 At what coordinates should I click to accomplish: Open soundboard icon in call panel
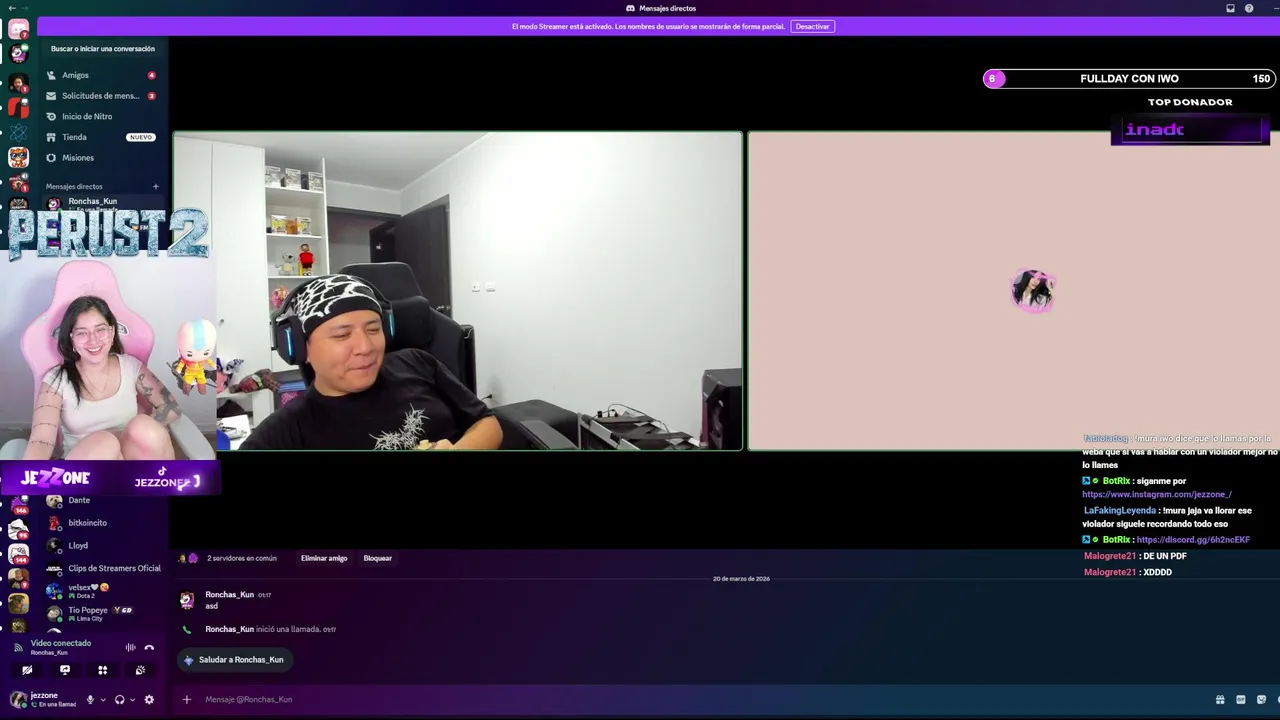click(x=140, y=670)
